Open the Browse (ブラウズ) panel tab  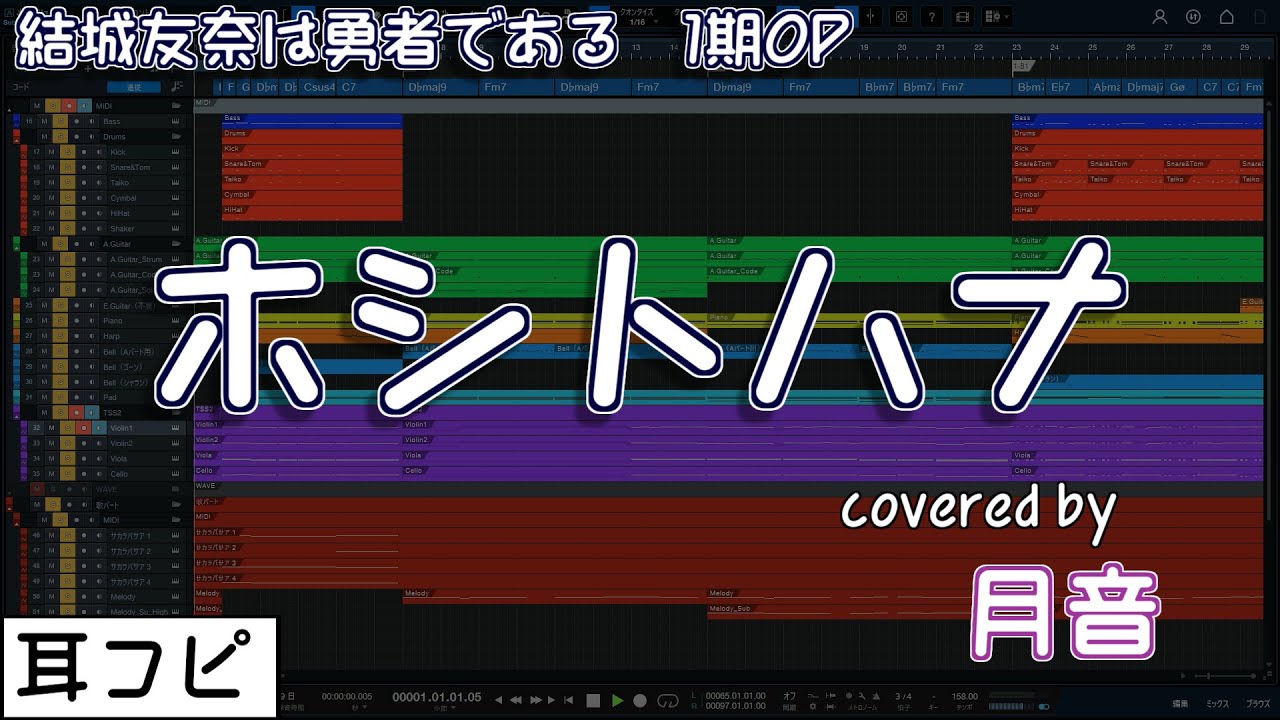tap(1257, 704)
